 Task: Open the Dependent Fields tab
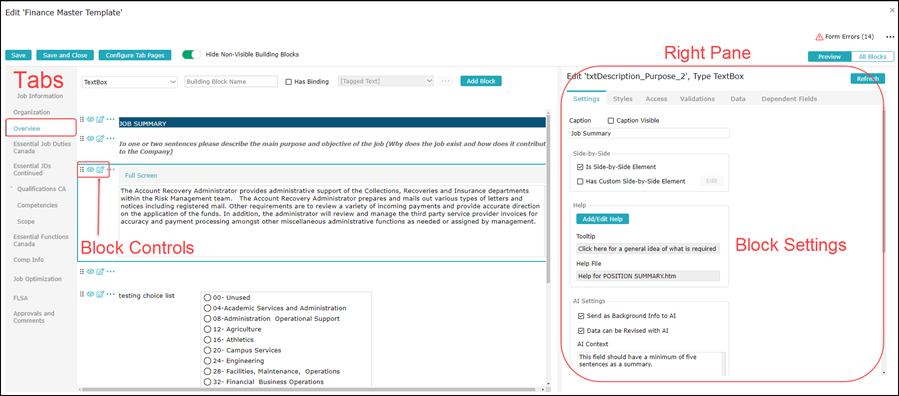[x=789, y=99]
